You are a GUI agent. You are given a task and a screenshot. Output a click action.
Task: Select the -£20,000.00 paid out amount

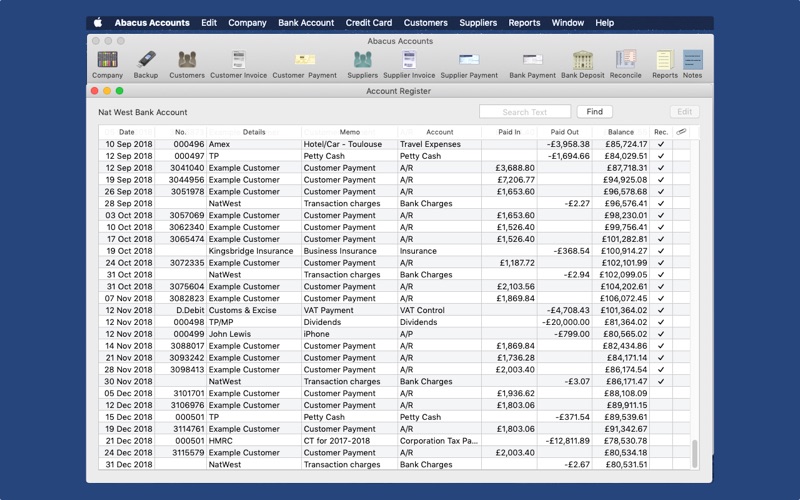[x=565, y=322]
